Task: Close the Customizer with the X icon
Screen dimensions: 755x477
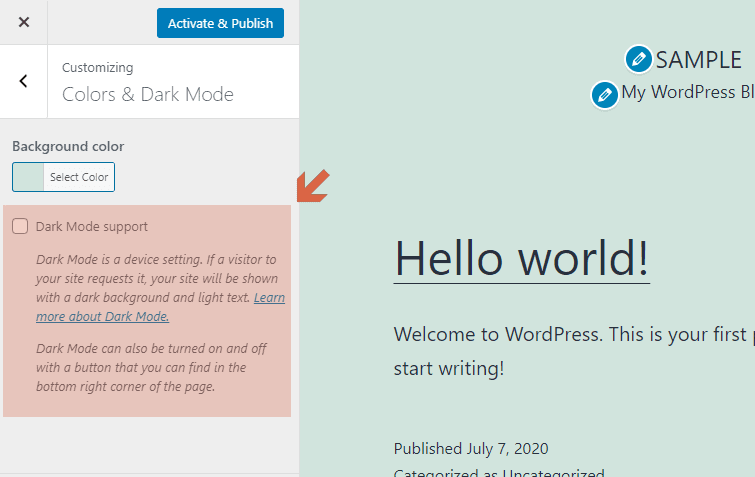Action: pos(24,22)
